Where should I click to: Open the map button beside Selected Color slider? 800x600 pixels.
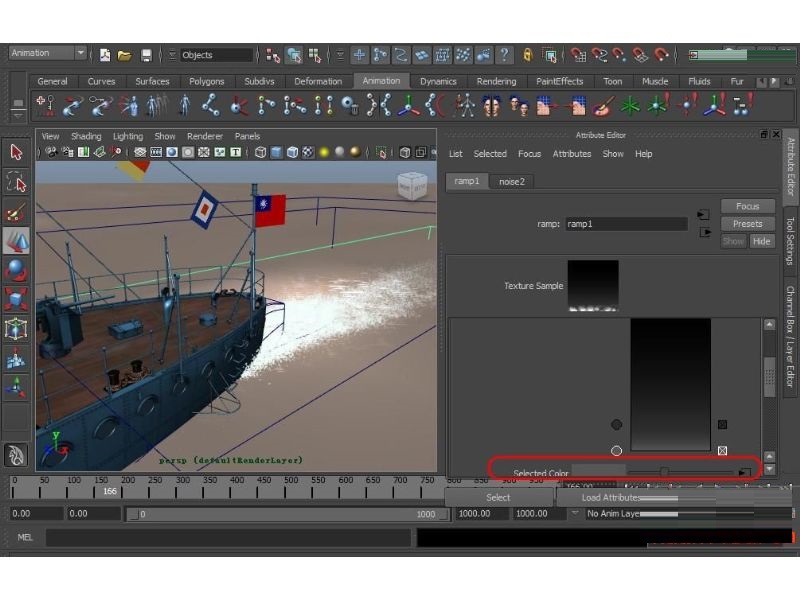click(744, 472)
